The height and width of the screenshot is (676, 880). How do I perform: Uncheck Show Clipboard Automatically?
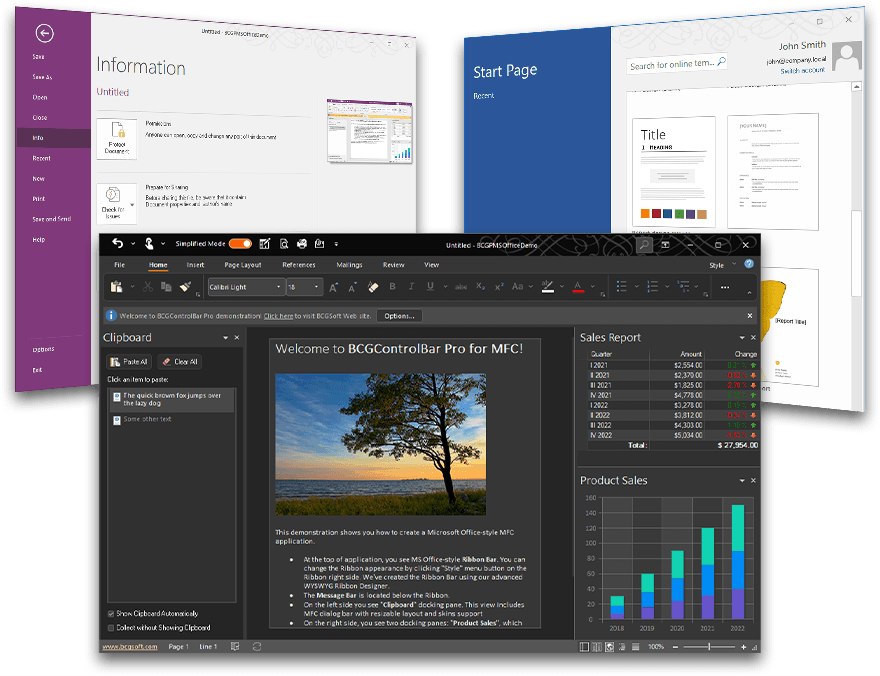[x=111, y=614]
